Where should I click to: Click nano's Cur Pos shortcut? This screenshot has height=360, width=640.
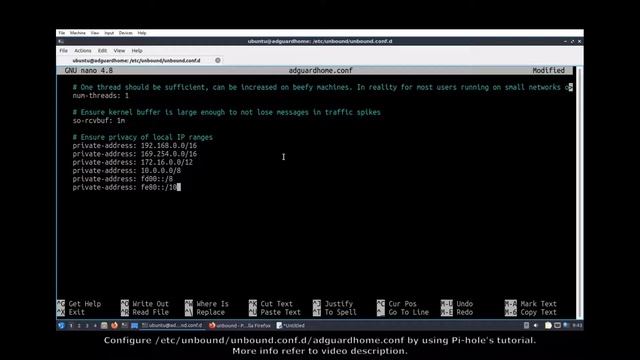click(397, 304)
